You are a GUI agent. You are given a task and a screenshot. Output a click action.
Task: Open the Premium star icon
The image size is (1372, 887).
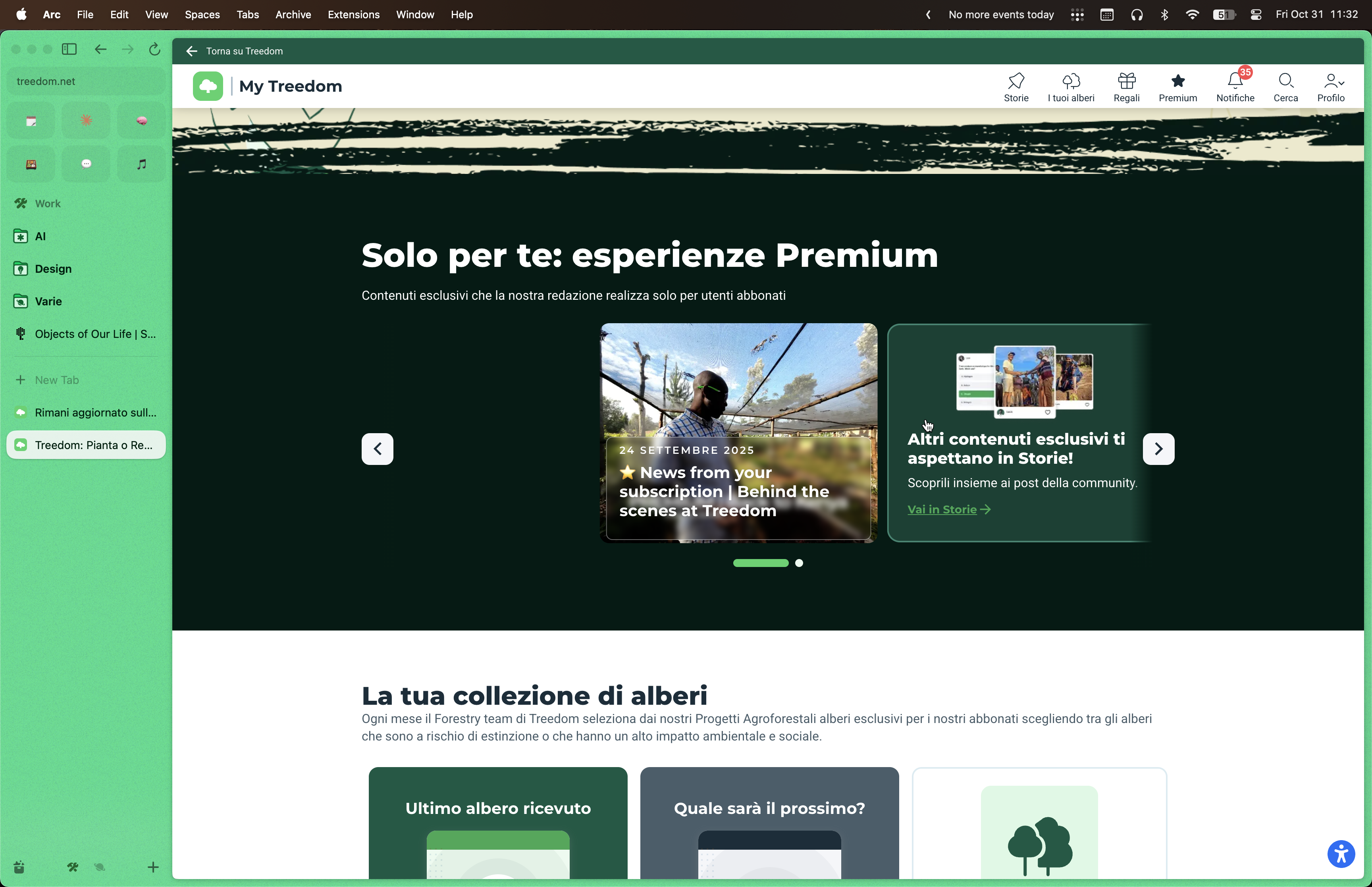click(1177, 81)
